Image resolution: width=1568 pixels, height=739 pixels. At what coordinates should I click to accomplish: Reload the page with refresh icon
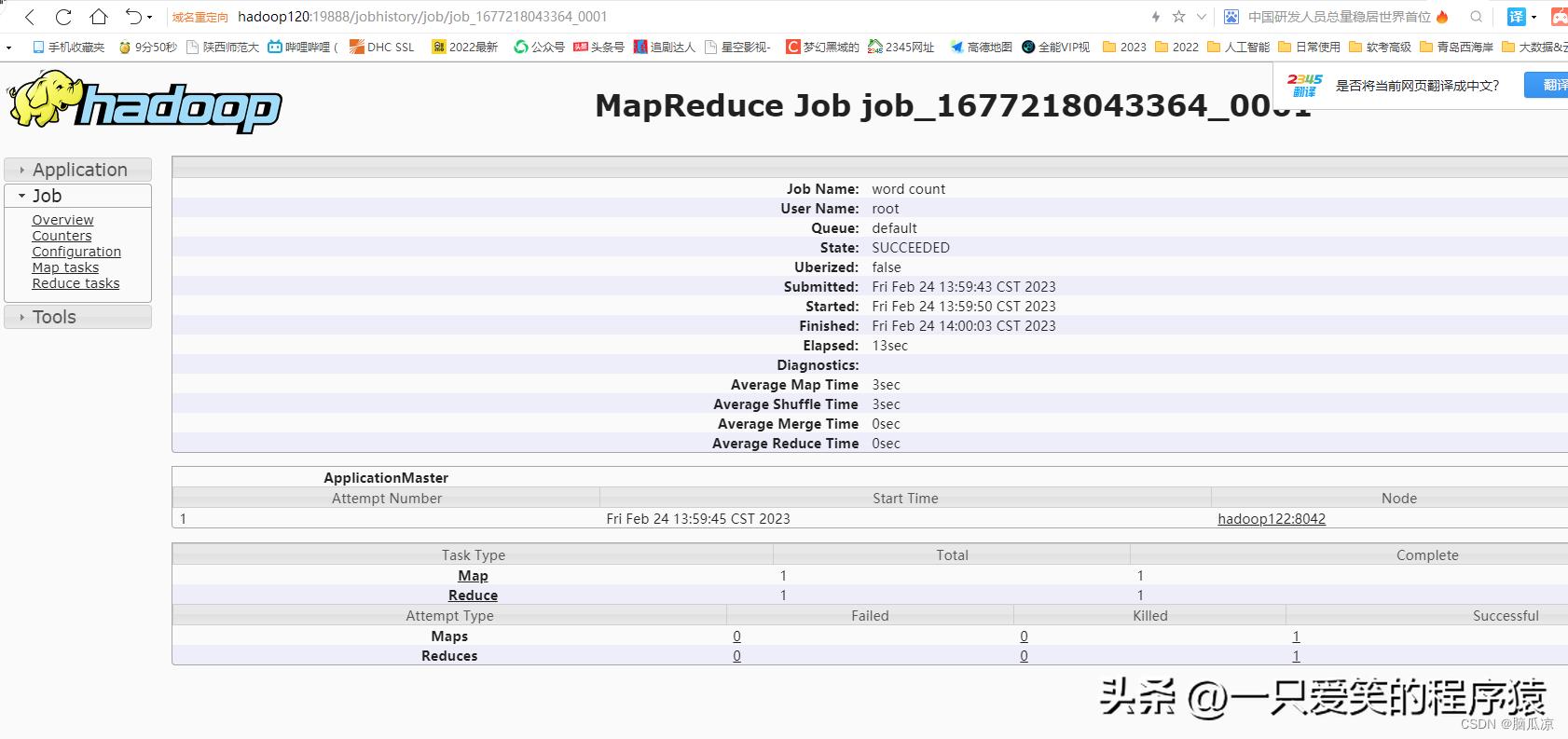(63, 17)
